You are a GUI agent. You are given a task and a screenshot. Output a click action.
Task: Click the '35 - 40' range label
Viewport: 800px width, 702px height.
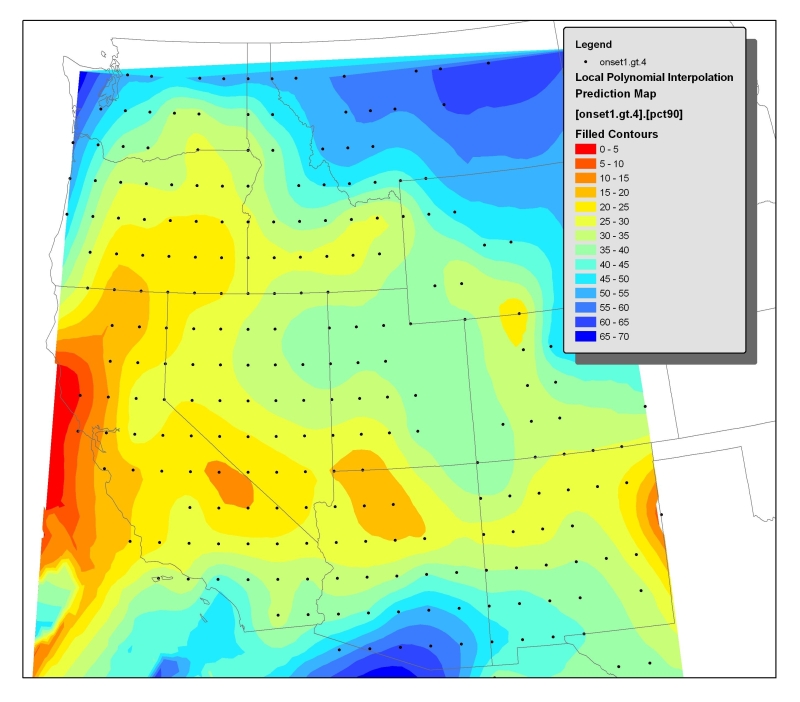[x=614, y=250]
